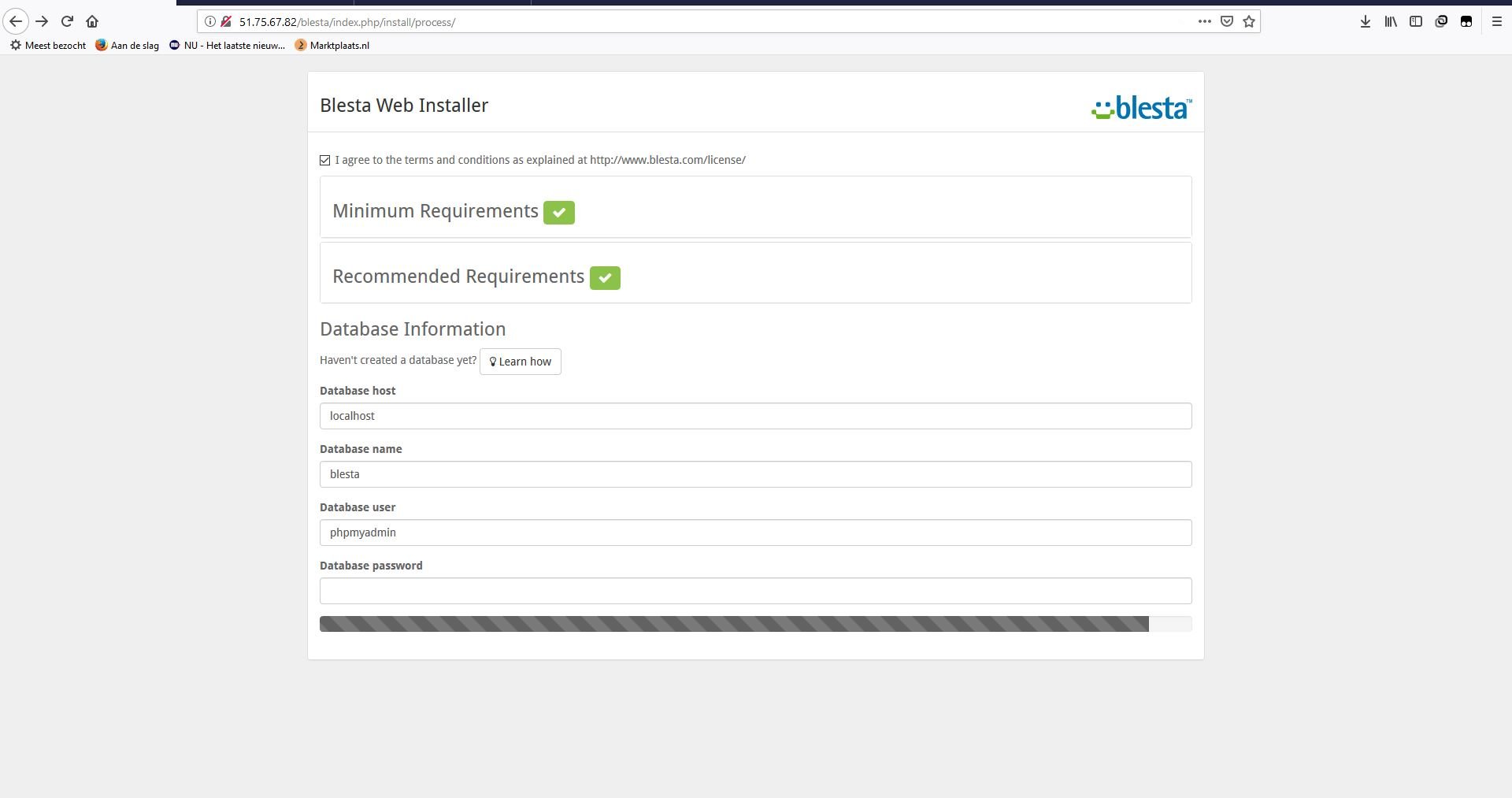This screenshot has height=798, width=1512.
Task: Click the Blesta Web Installer title
Action: pos(404,106)
